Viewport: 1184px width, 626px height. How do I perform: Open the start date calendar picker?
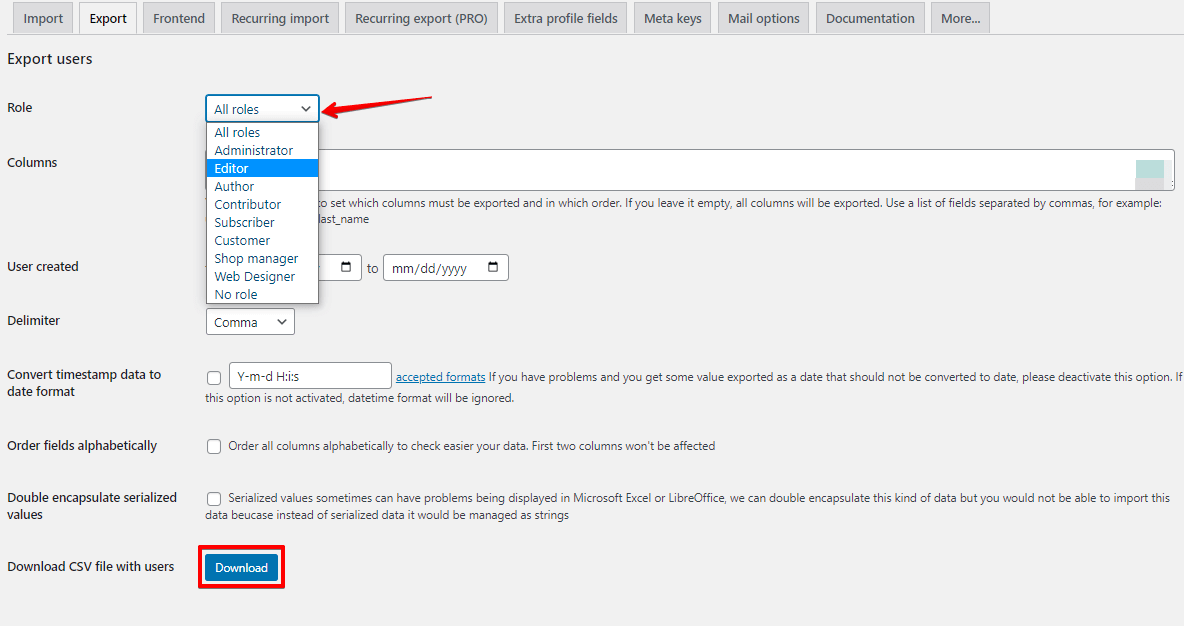[348, 267]
